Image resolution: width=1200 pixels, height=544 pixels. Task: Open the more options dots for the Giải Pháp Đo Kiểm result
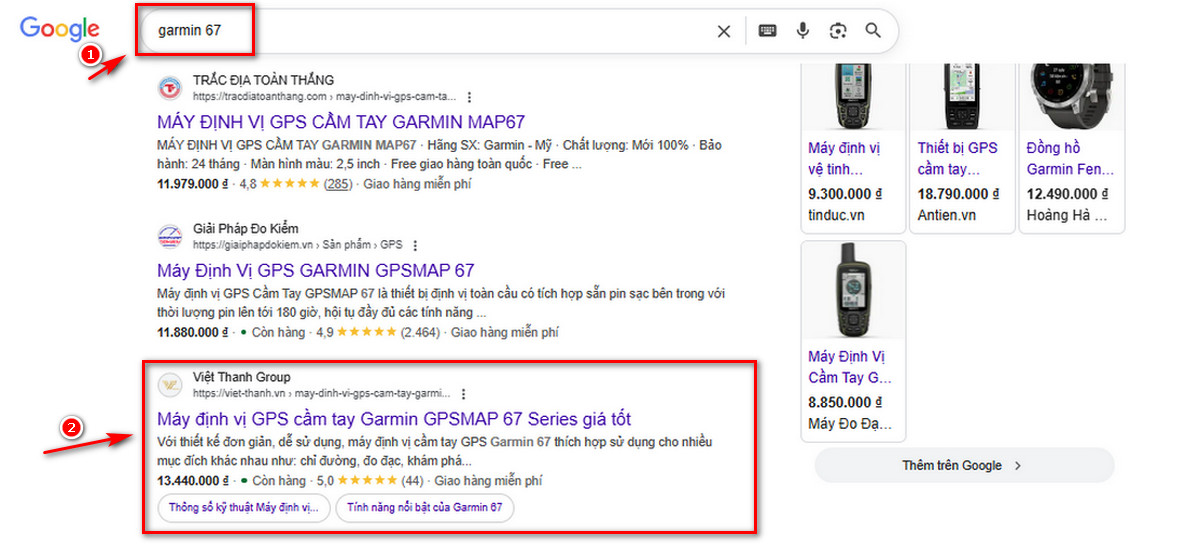tap(416, 245)
